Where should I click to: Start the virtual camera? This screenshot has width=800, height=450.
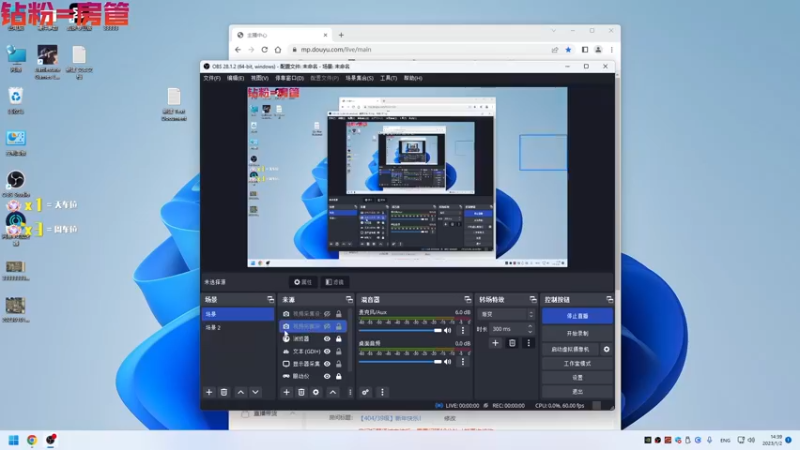pyautogui.click(x=570, y=349)
